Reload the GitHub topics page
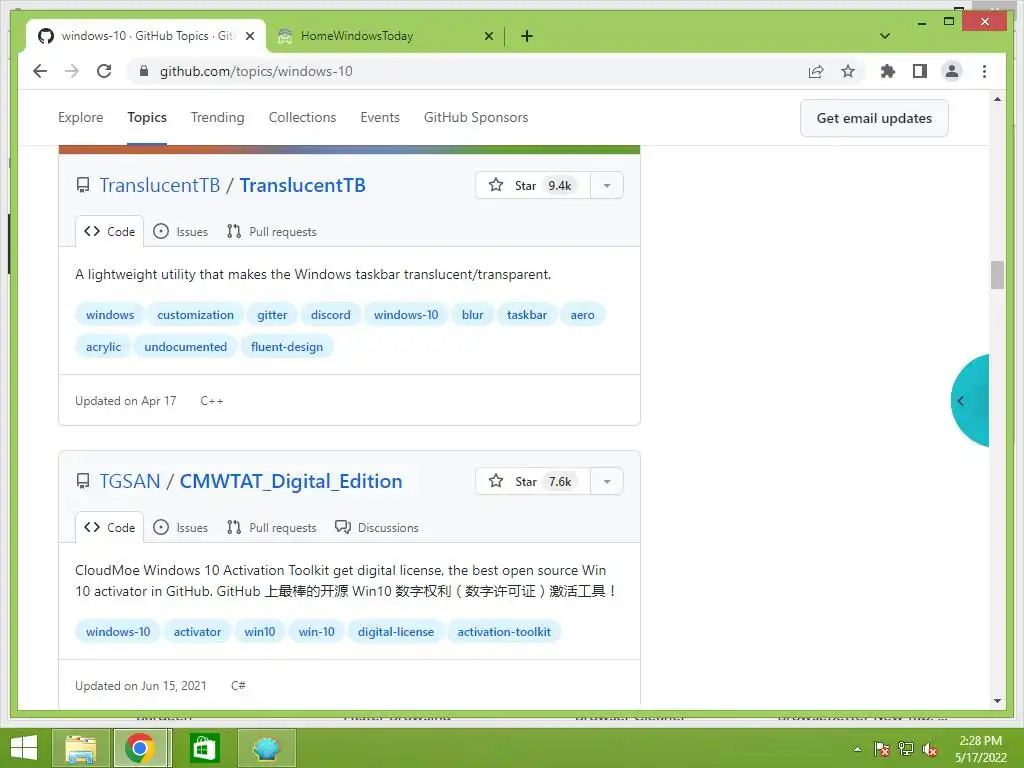This screenshot has height=768, width=1024. (x=104, y=71)
